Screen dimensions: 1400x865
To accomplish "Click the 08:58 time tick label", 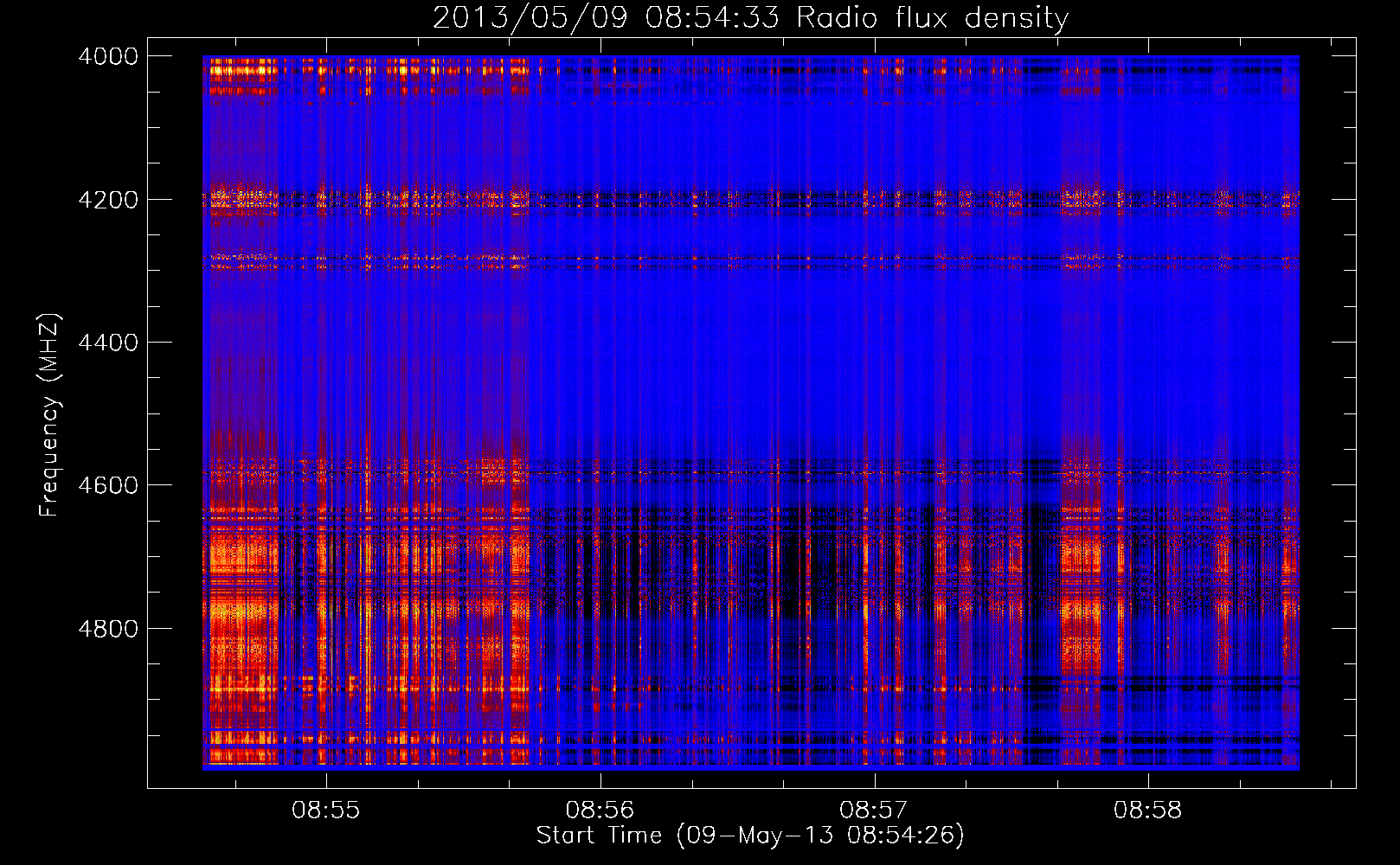I will tap(1147, 811).
